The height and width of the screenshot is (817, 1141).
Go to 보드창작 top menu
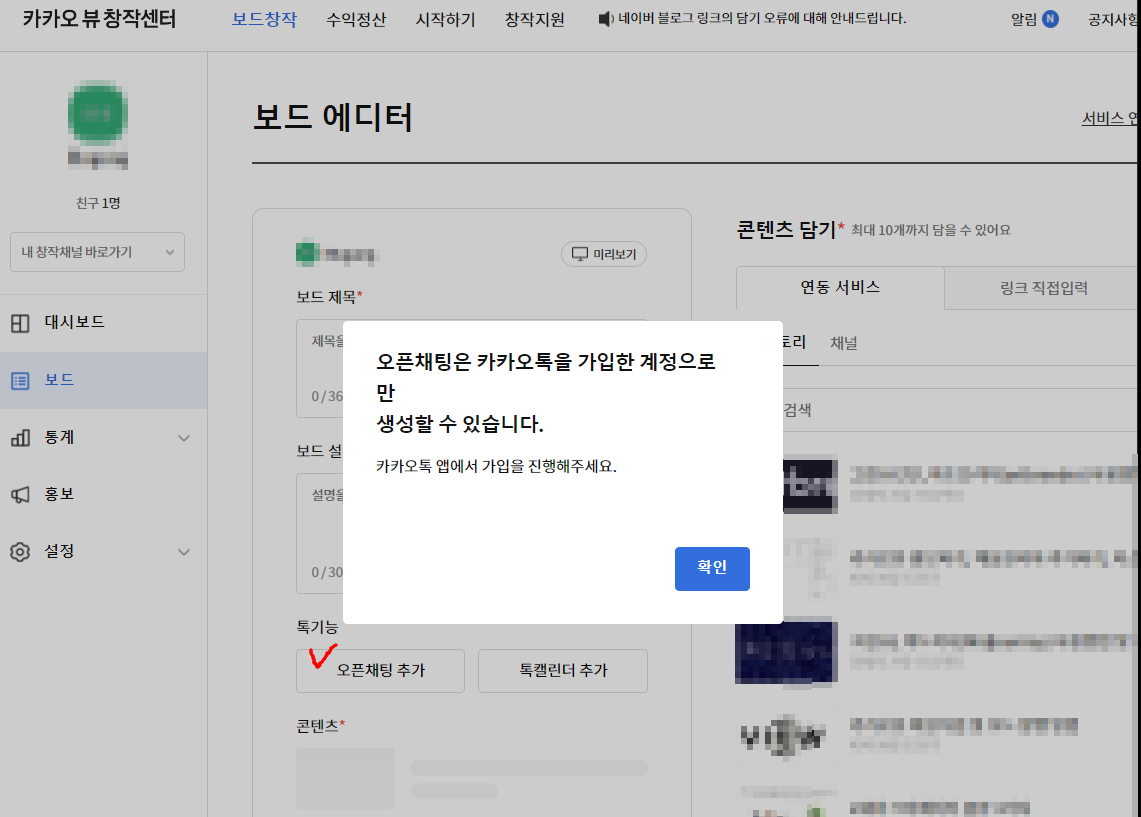click(x=264, y=20)
